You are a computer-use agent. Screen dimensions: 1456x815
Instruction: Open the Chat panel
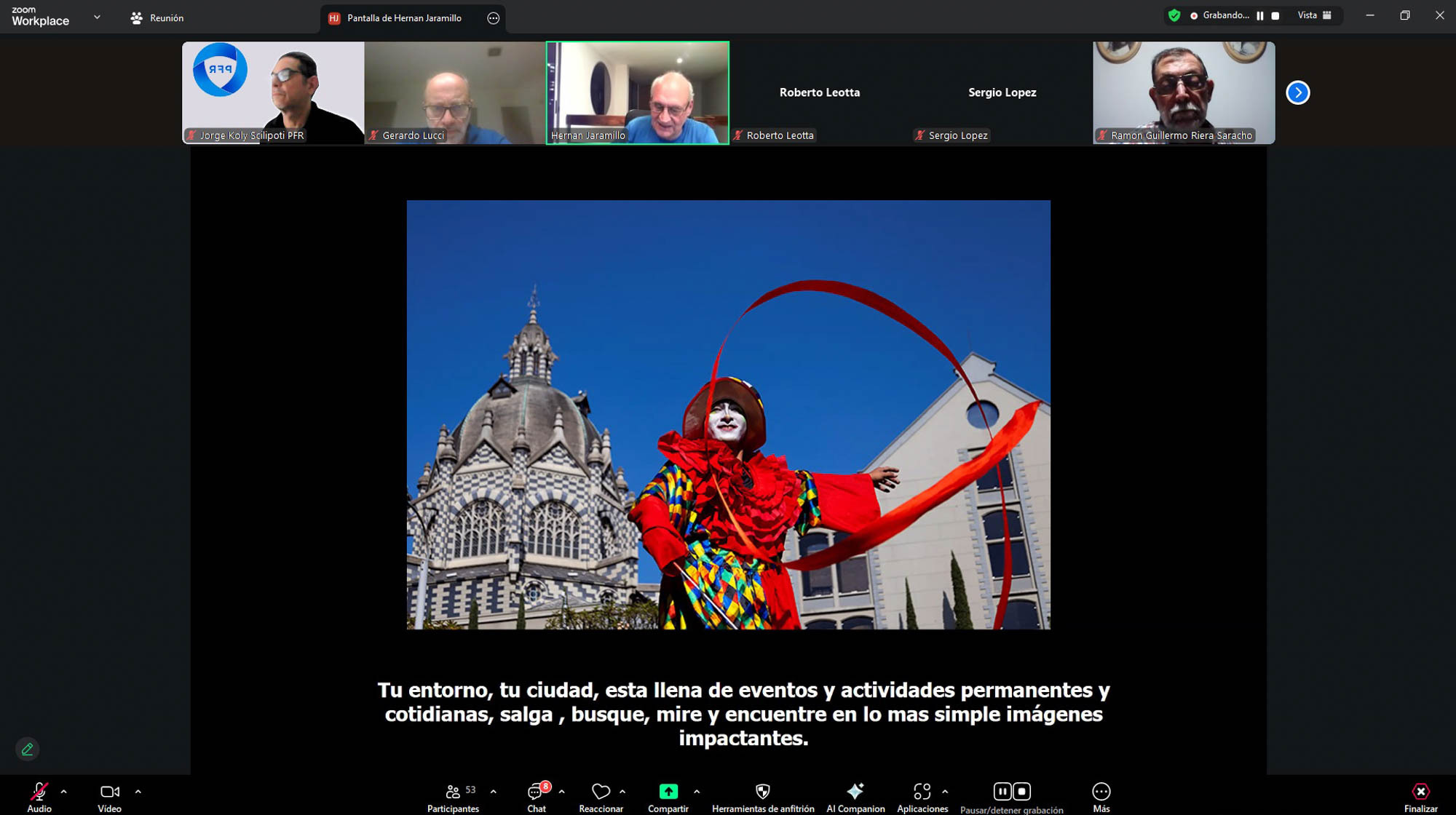click(x=536, y=792)
